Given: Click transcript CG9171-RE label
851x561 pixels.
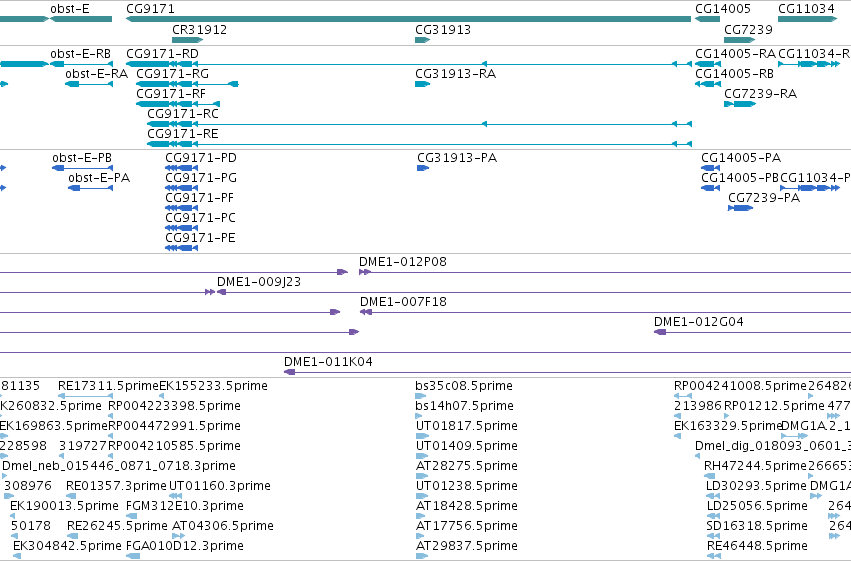Looking at the screenshot, I should coord(183,134).
